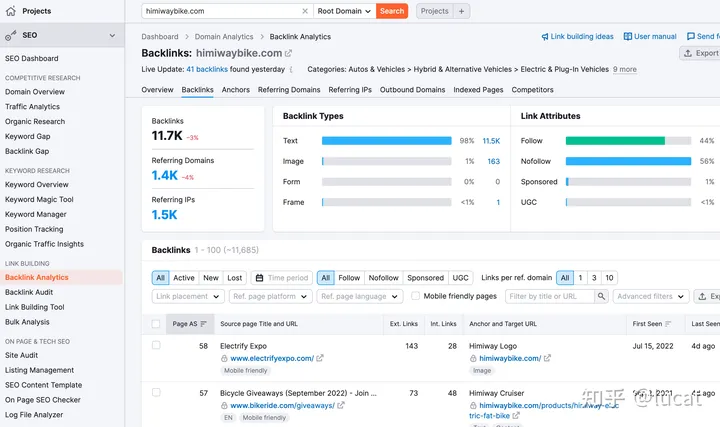Click the Link building ideas megaphone icon
The width and height of the screenshot is (720, 427).
(x=545, y=37)
